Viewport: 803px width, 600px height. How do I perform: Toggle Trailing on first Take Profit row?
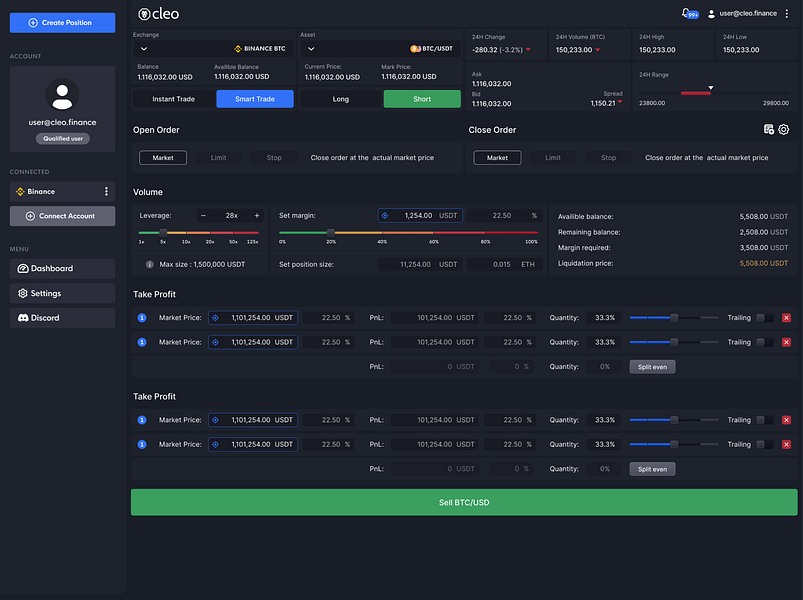764,318
